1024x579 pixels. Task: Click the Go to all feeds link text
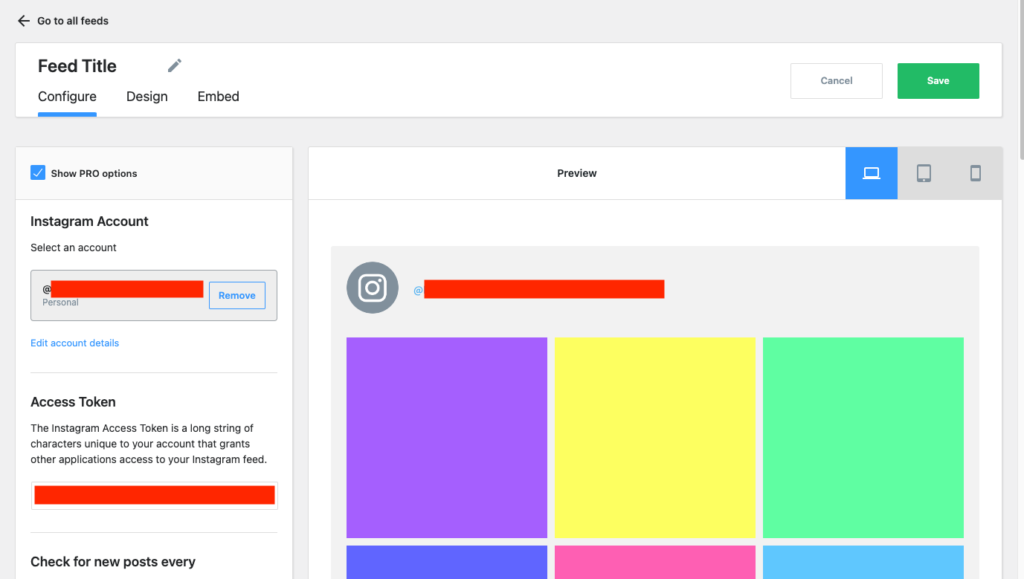click(73, 21)
